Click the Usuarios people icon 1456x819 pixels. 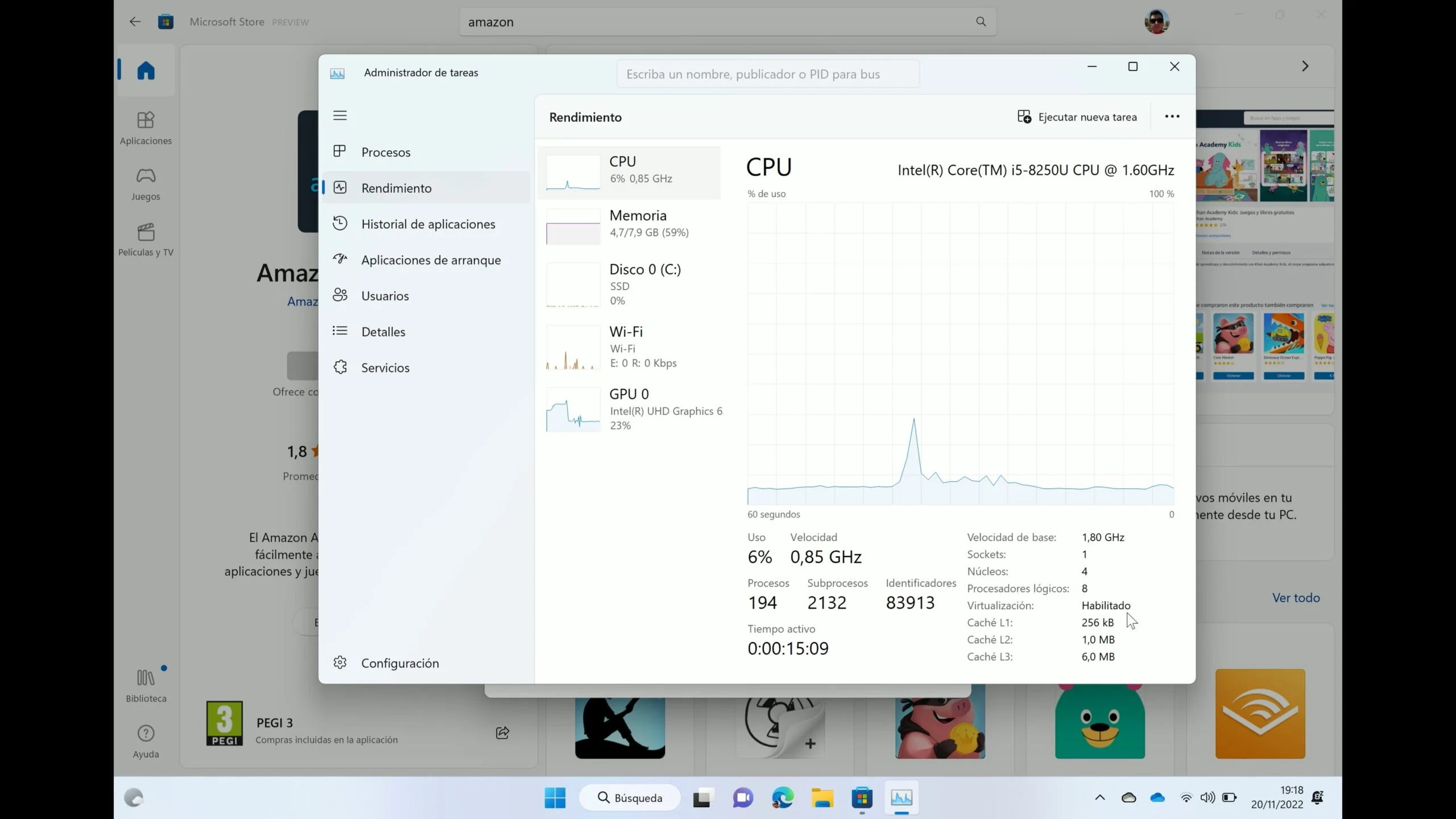(340, 295)
